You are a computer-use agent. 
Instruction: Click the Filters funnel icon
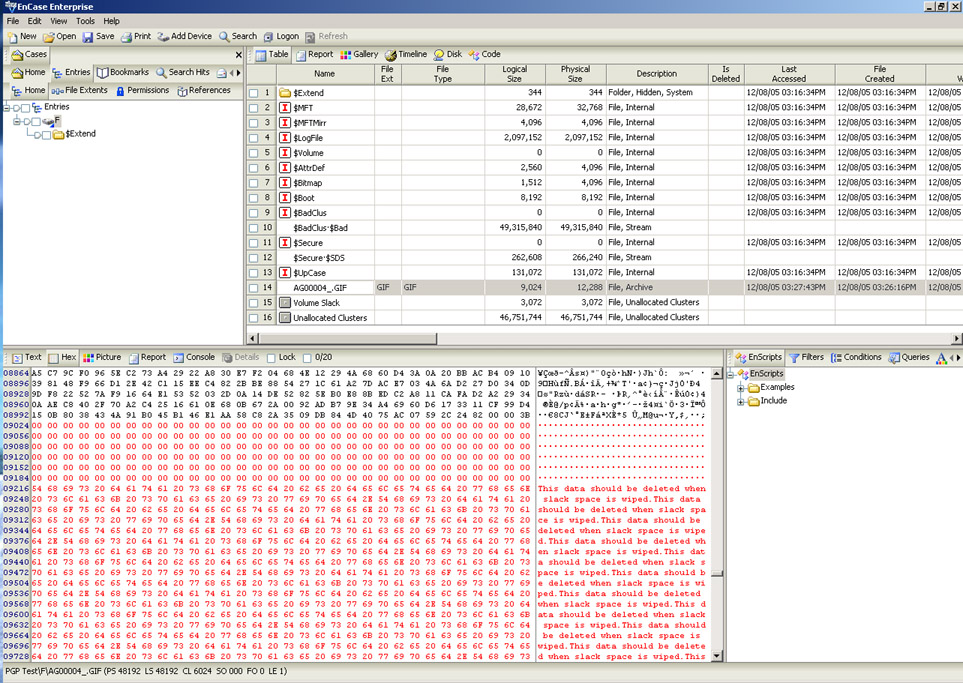[x=794, y=357]
